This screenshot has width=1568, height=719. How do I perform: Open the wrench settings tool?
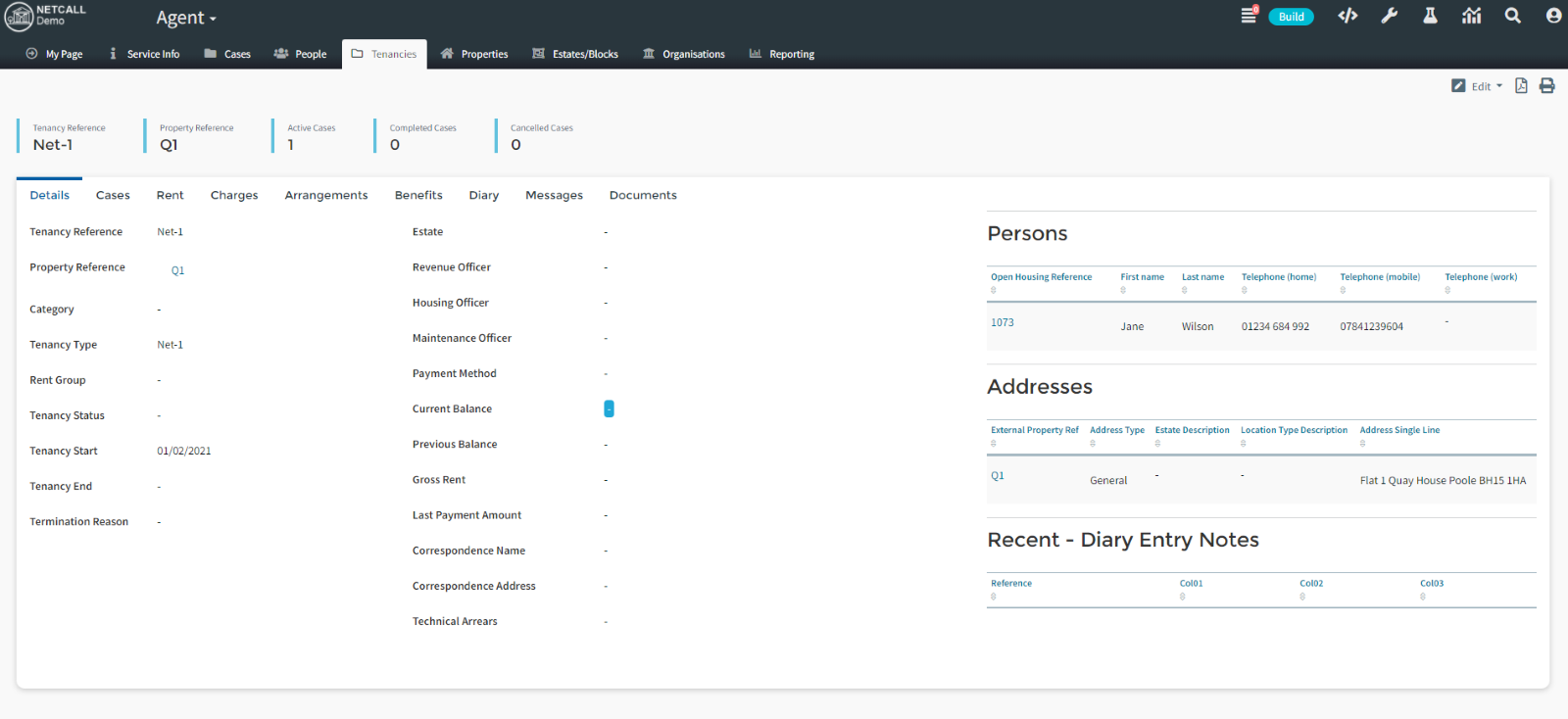pos(1389,16)
